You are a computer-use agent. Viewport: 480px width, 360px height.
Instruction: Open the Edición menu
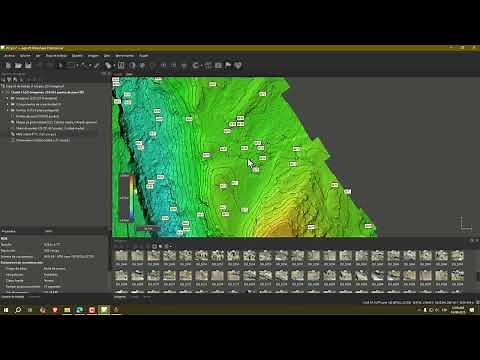pos(25,56)
